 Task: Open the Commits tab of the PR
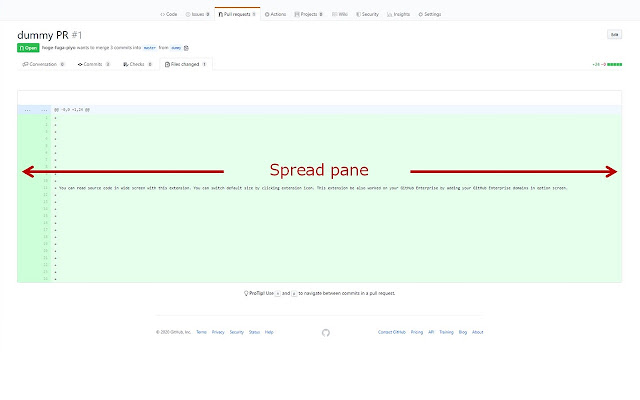[x=94, y=64]
